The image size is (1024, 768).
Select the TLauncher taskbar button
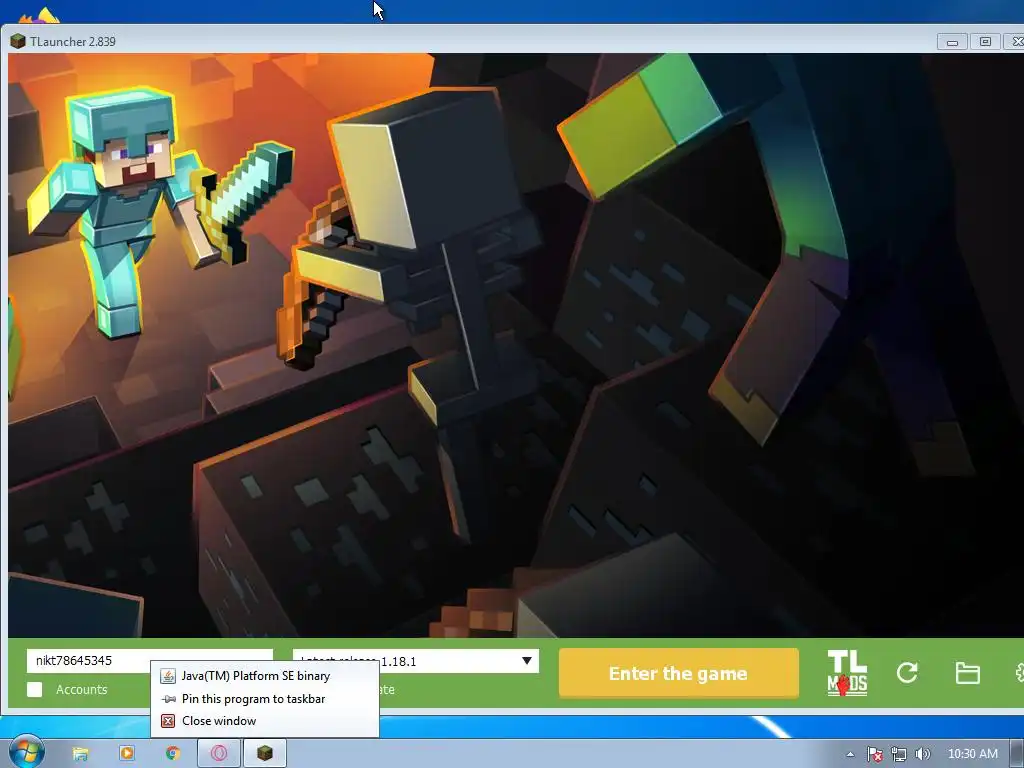pyautogui.click(x=264, y=754)
